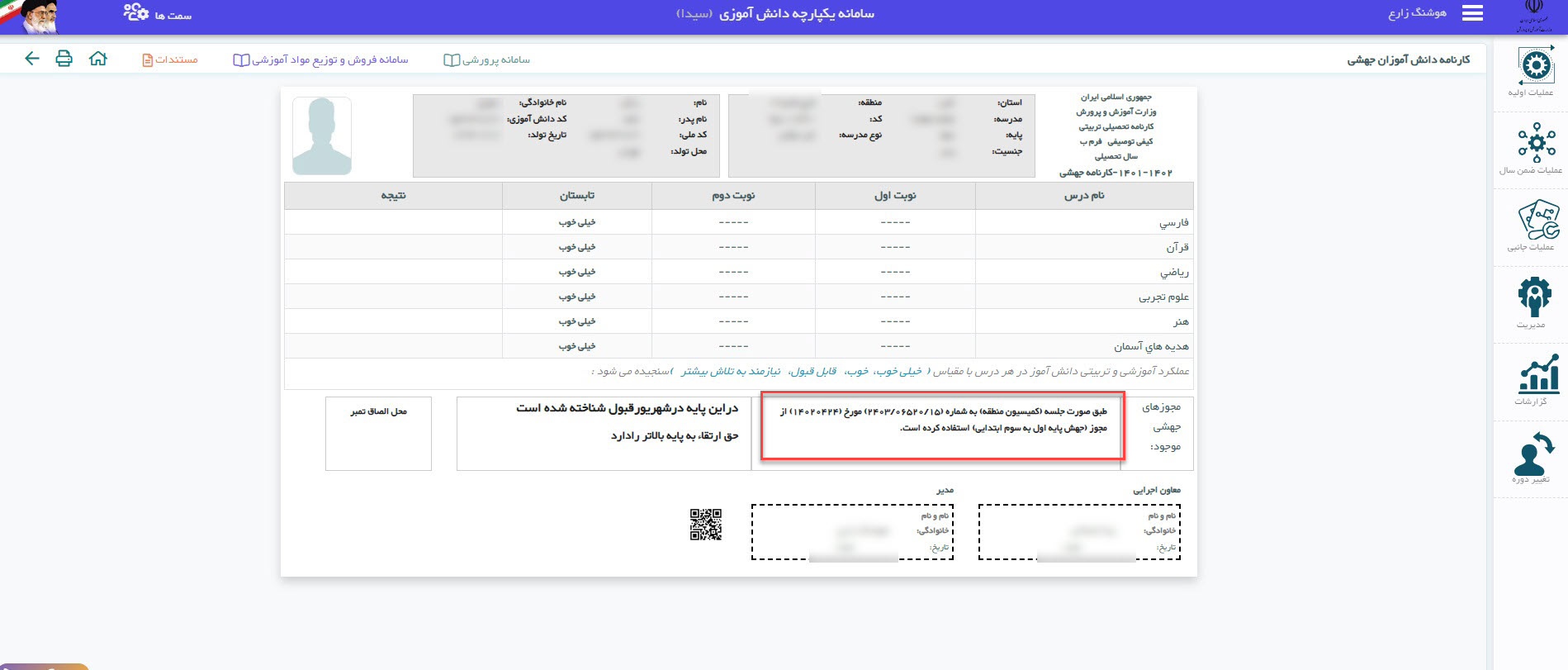Click تغییر دوره sidebar icon
Viewport: 1568px width, 670px height.
coord(1533,457)
